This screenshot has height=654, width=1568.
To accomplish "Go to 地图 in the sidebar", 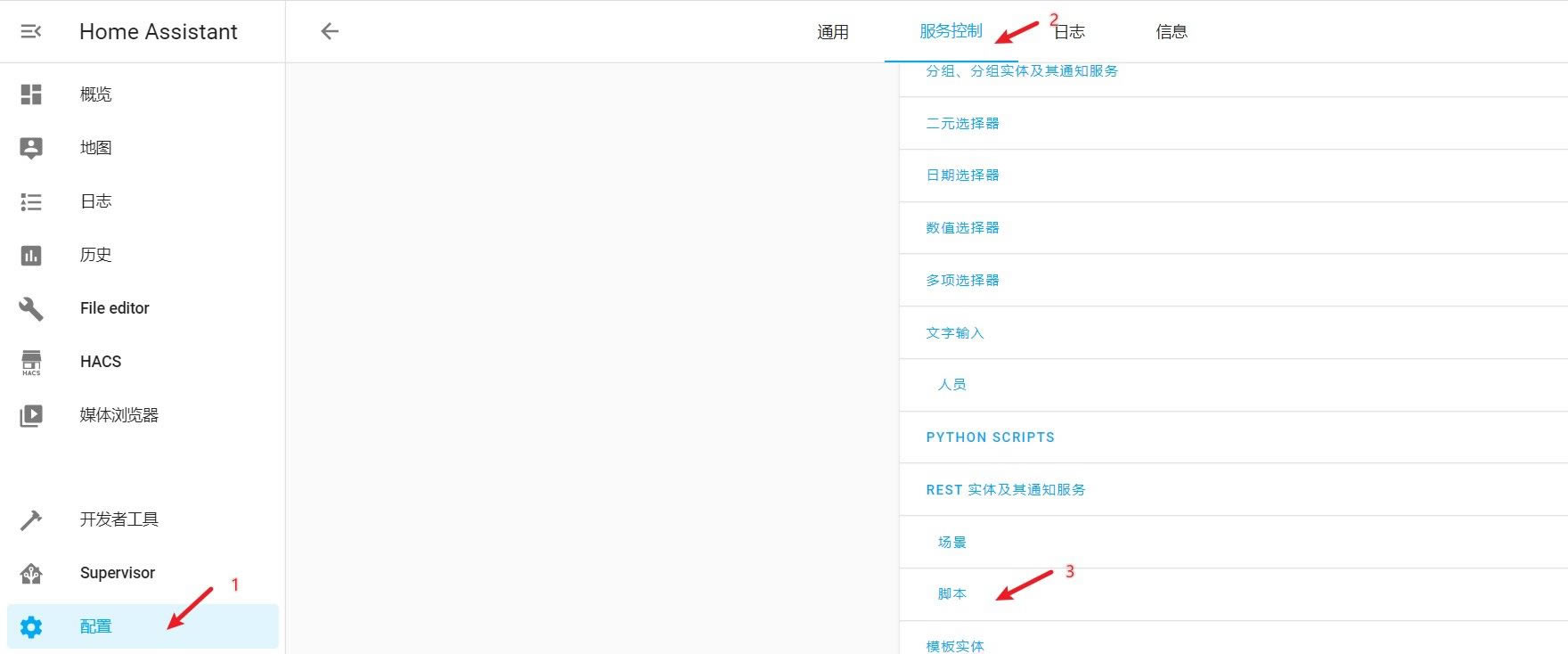I will 143,148.
